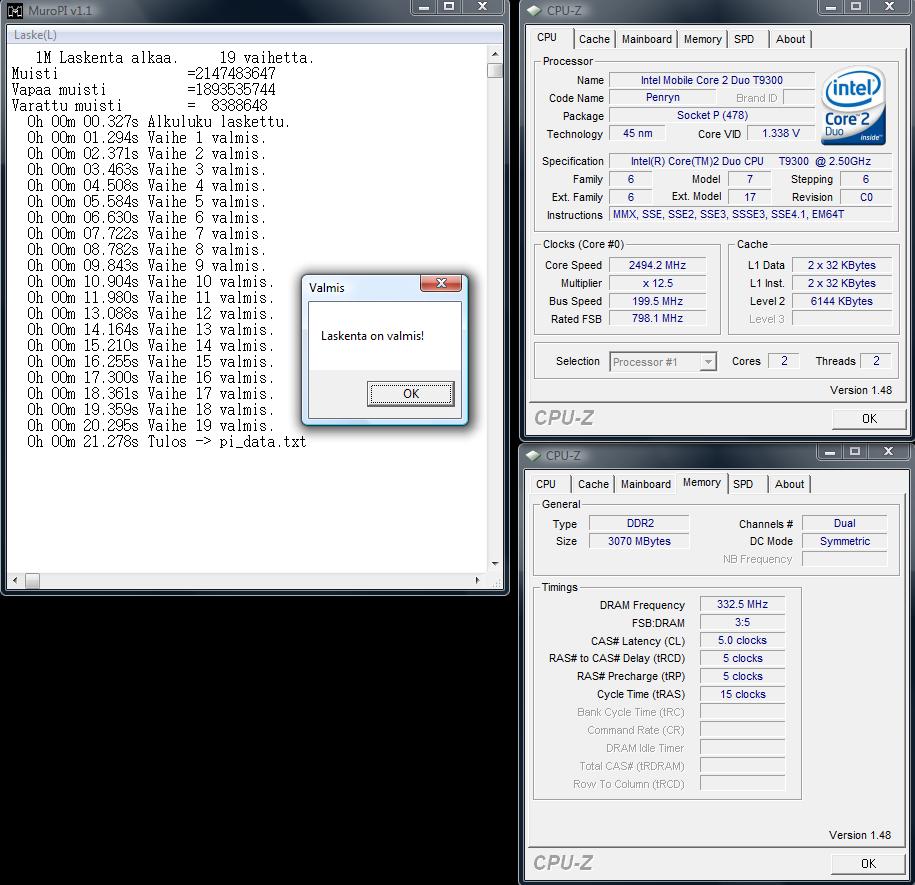915x885 pixels.
Task: Open Memory tab in upper CPU-Z window
Action: click(x=703, y=39)
